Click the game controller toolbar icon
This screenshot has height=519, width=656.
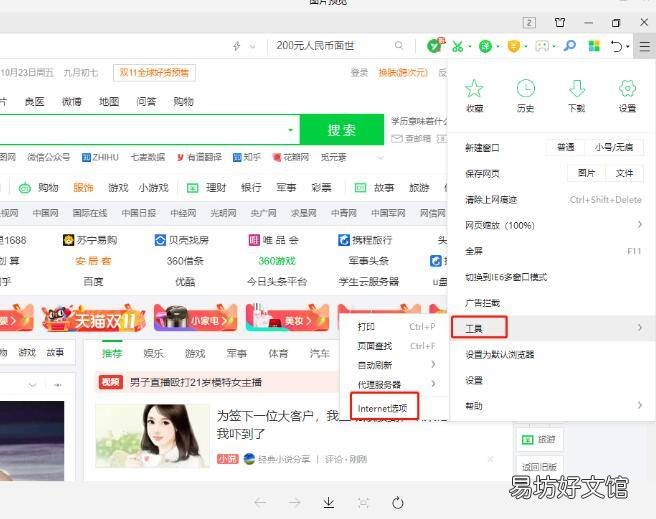542,46
